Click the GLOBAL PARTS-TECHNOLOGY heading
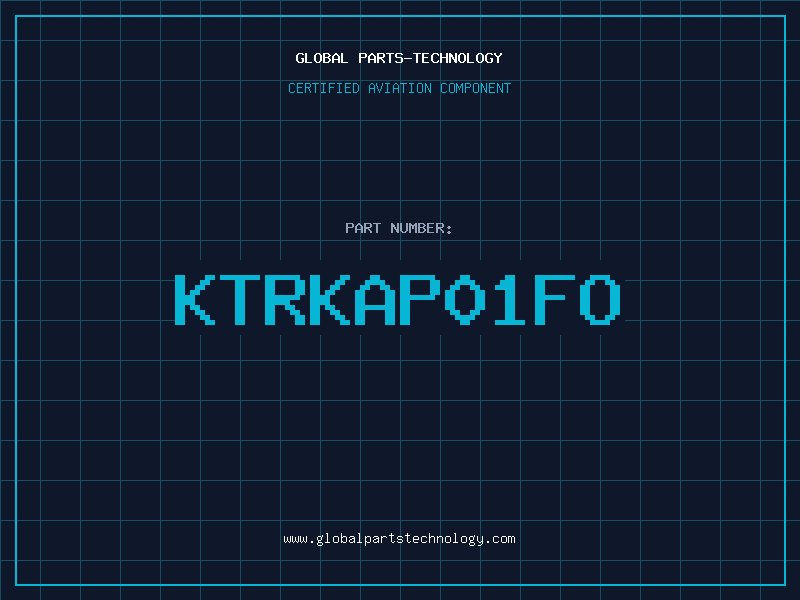Screen dimensions: 800x600 click(399, 58)
